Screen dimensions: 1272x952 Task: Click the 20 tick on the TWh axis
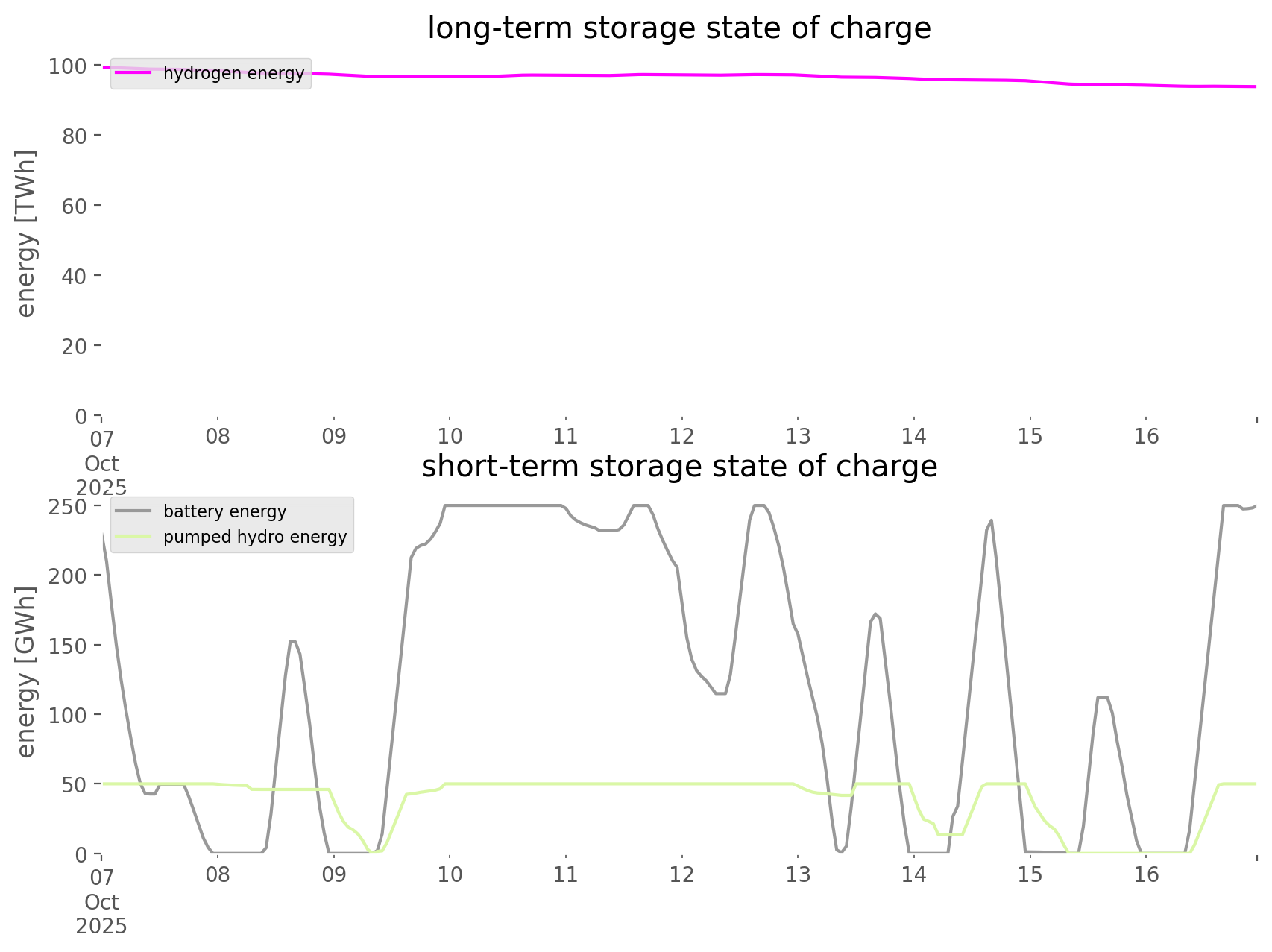pyautogui.click(x=75, y=346)
